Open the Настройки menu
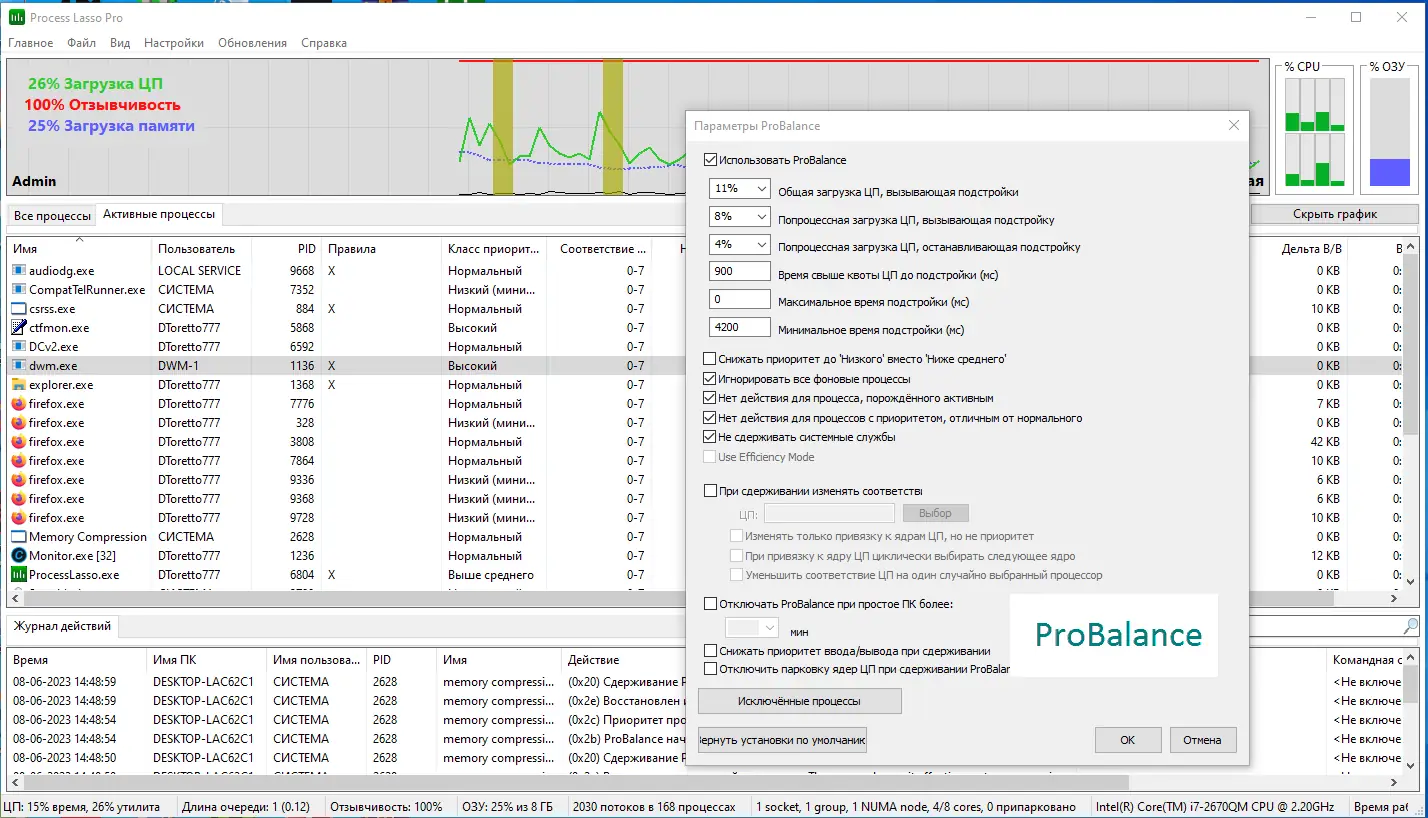1428x818 pixels. tap(174, 43)
